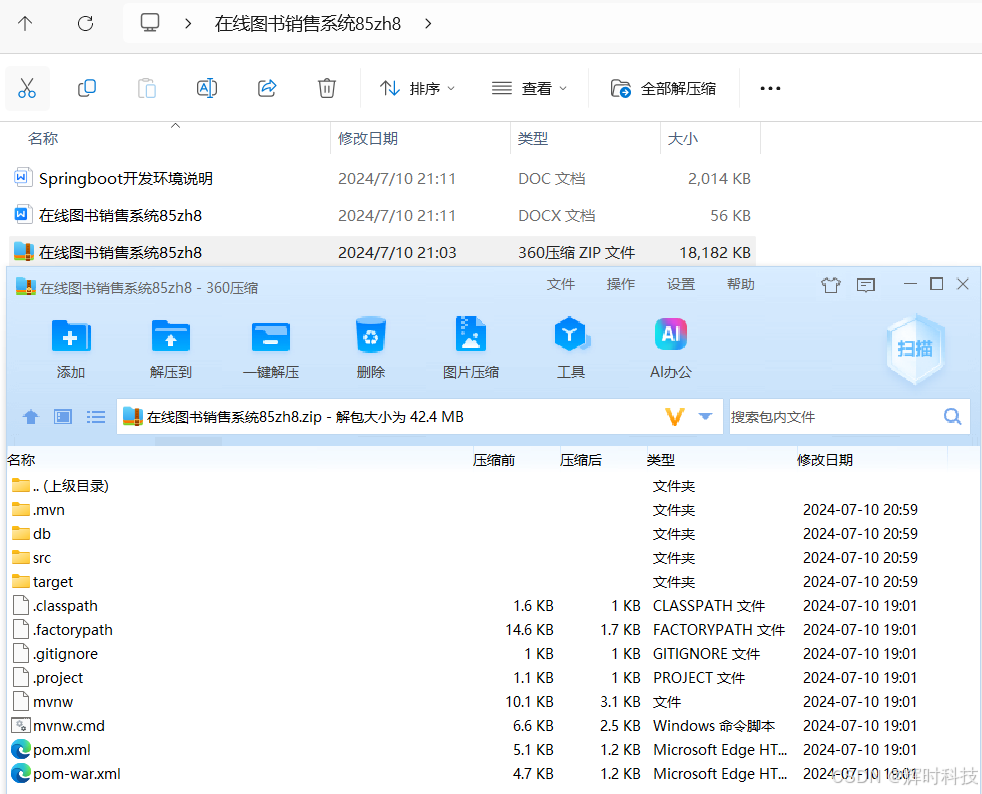
Task: Click the 删除 delete icon in 360压缩 toolbar
Action: pos(370,345)
